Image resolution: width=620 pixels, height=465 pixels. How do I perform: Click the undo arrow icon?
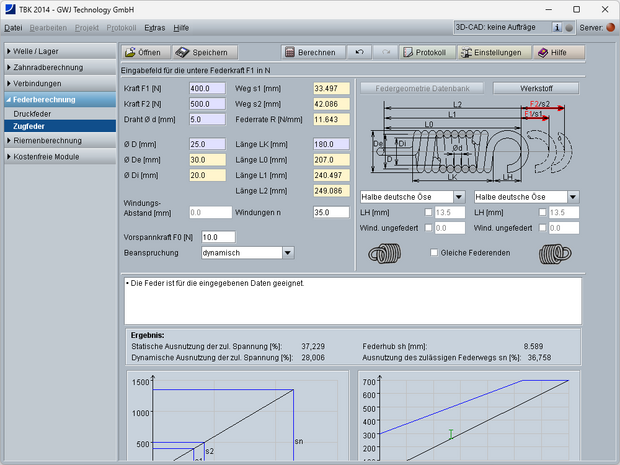pyautogui.click(x=360, y=52)
